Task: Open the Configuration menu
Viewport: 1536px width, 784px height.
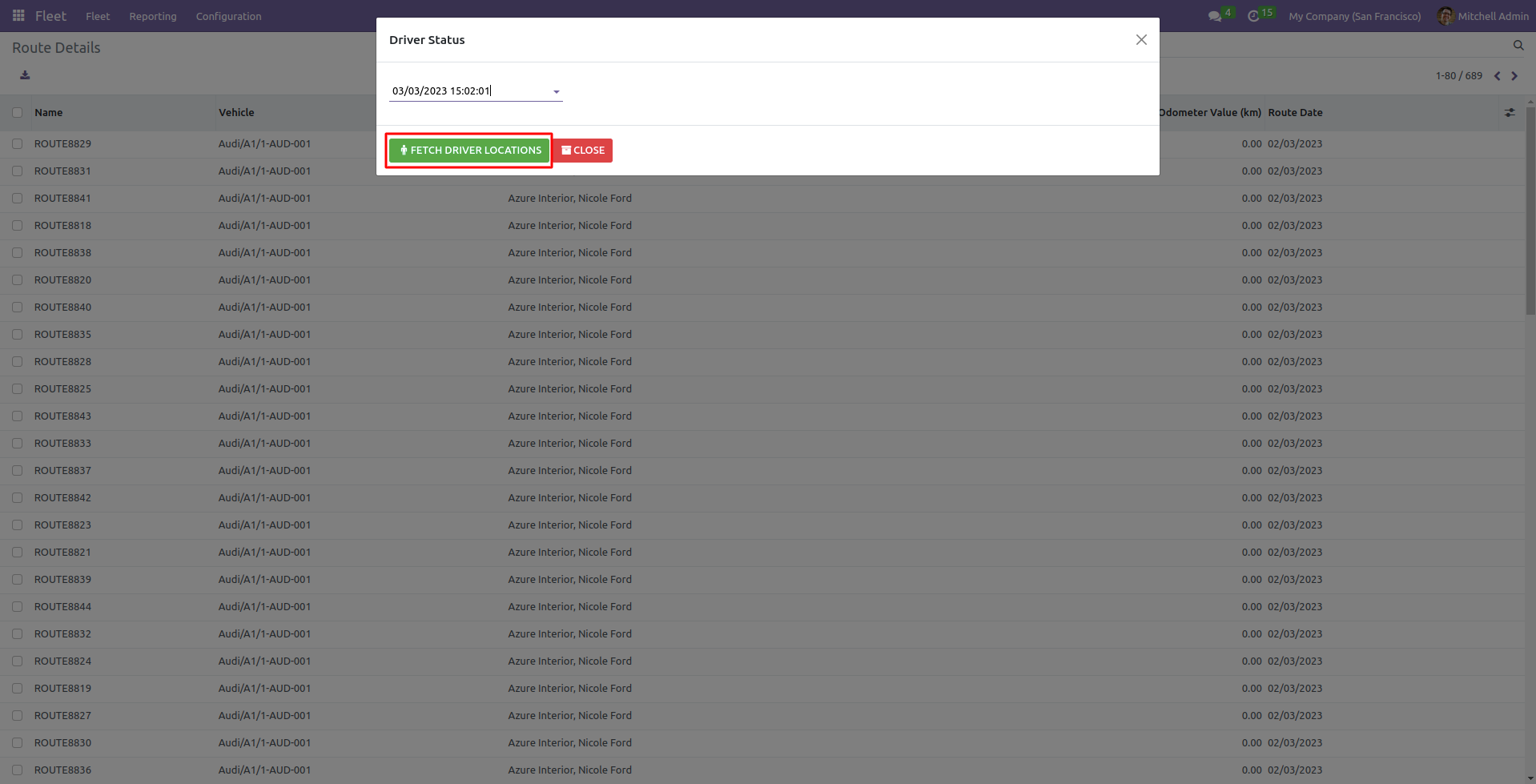Action: [x=228, y=16]
